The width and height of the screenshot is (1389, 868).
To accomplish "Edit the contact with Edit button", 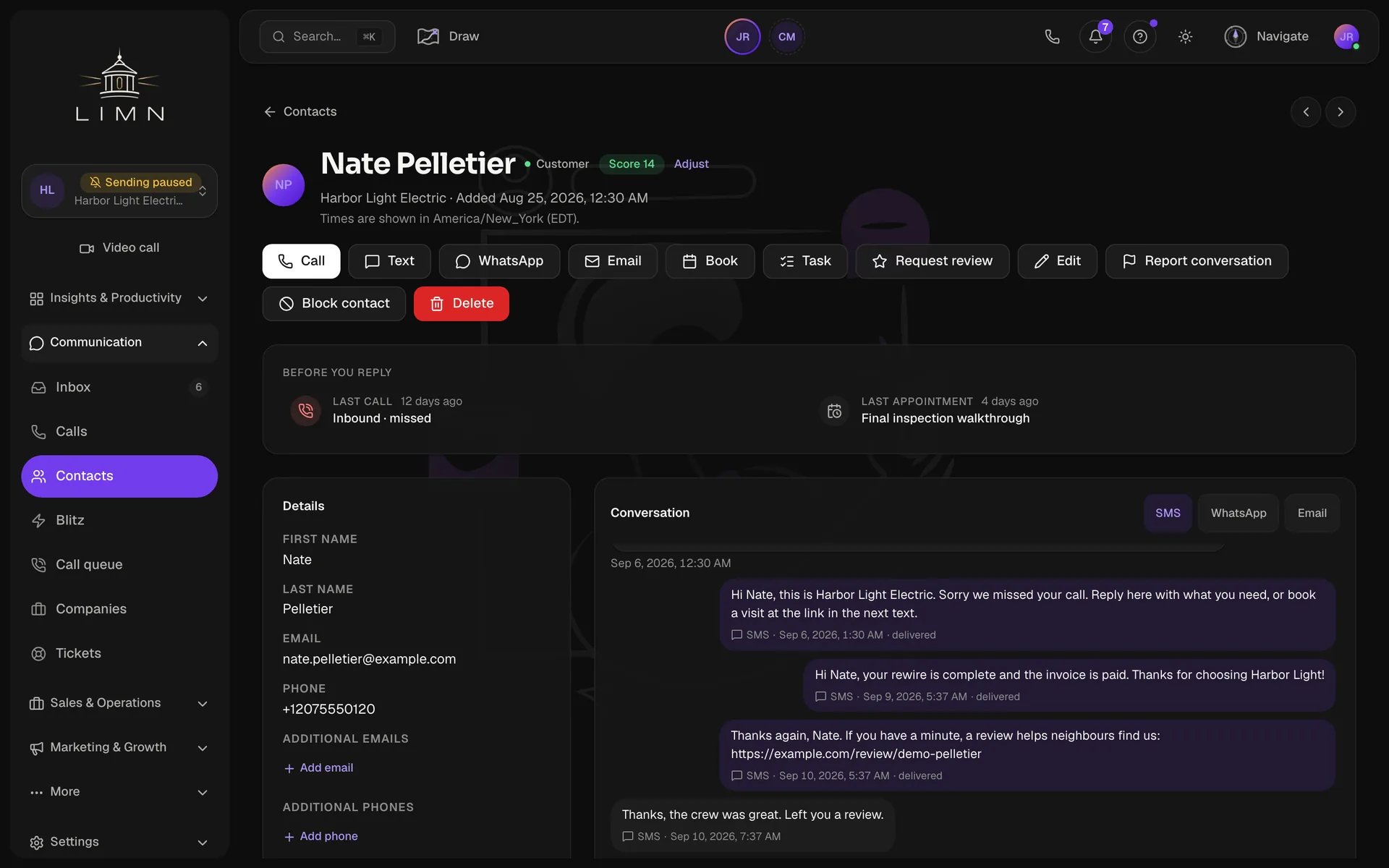I will (x=1057, y=261).
